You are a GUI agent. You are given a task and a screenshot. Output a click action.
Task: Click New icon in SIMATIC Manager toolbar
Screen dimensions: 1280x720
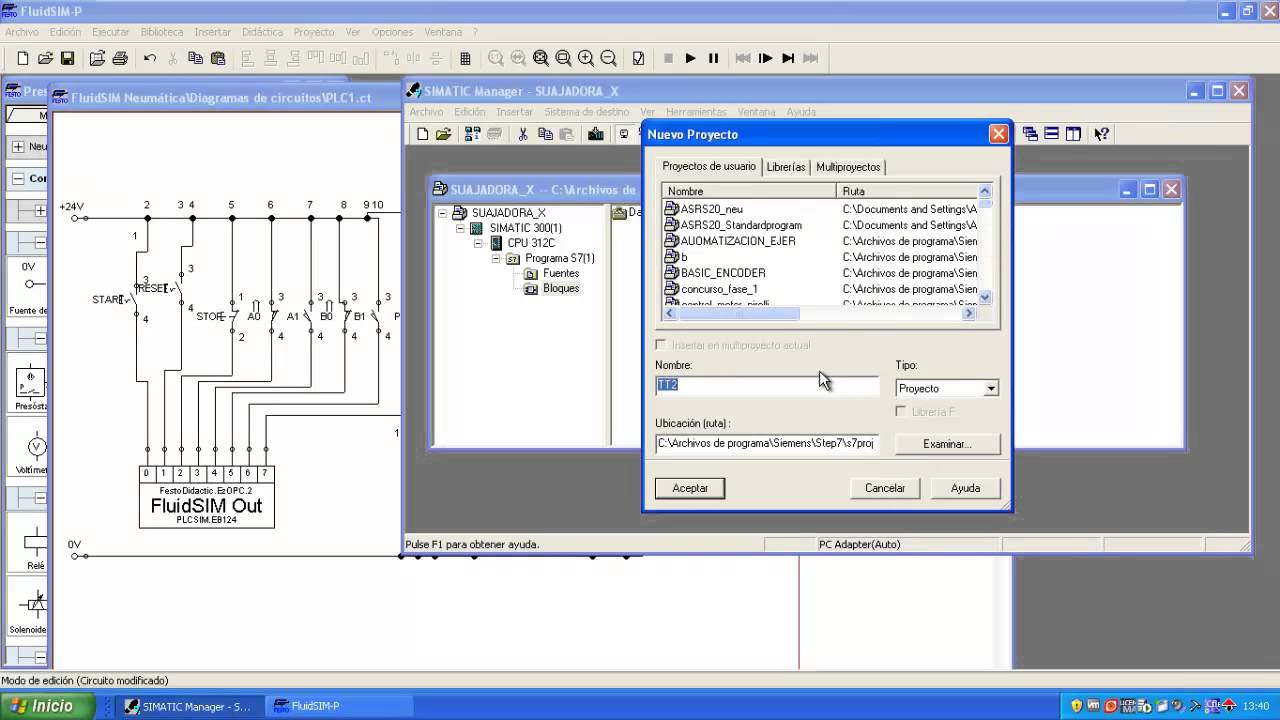pyautogui.click(x=422, y=134)
